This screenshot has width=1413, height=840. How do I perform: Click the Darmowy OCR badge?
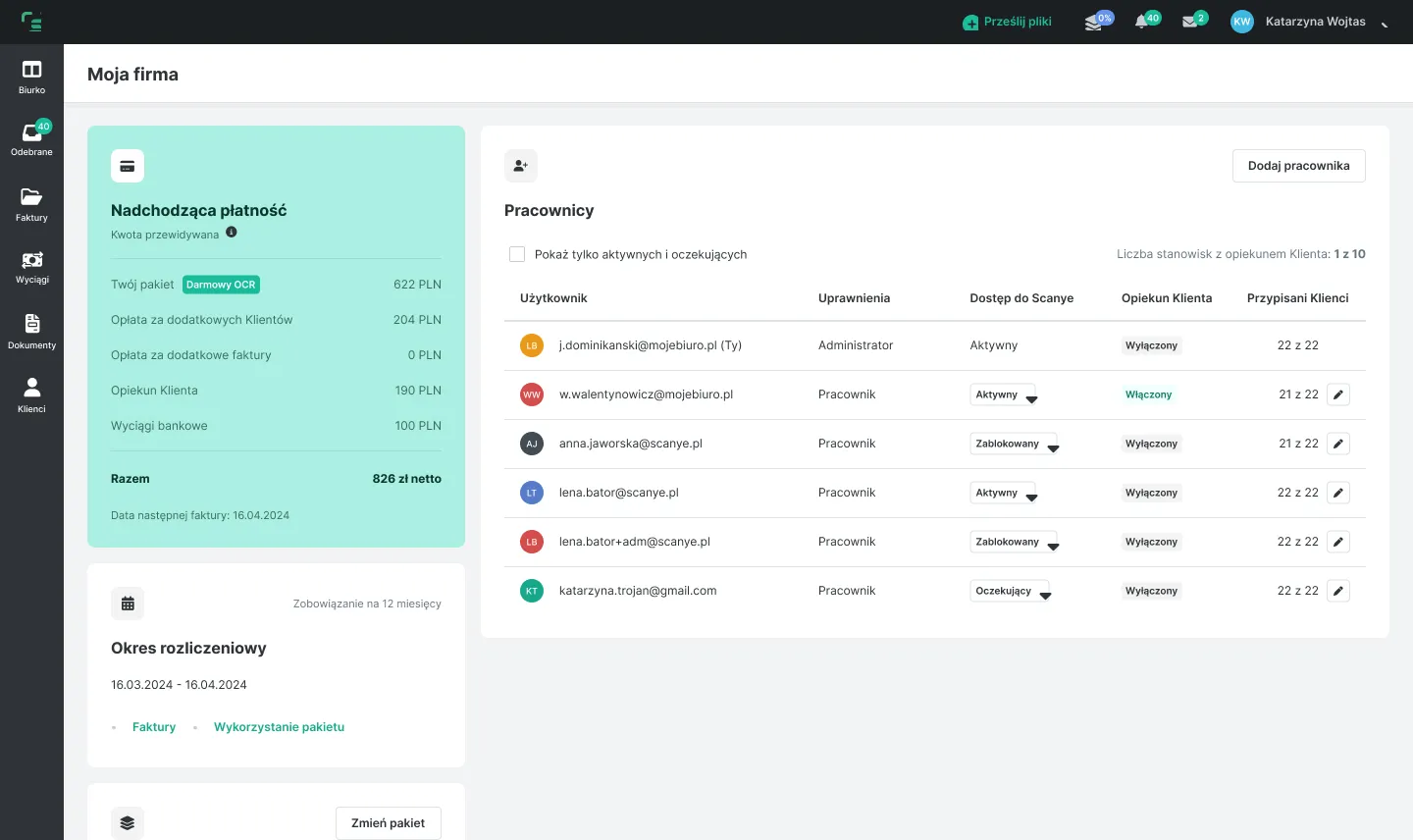pos(221,285)
